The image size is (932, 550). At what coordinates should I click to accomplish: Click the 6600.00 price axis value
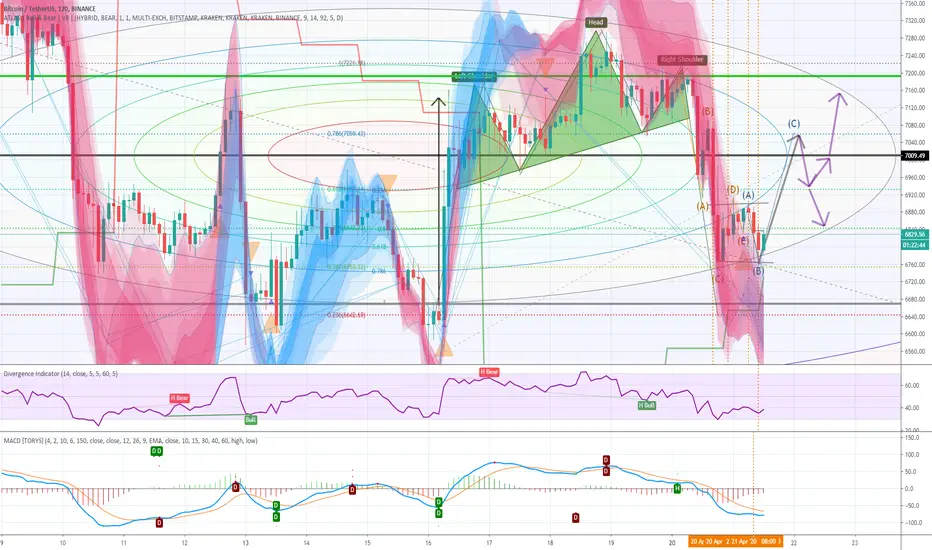click(x=915, y=334)
